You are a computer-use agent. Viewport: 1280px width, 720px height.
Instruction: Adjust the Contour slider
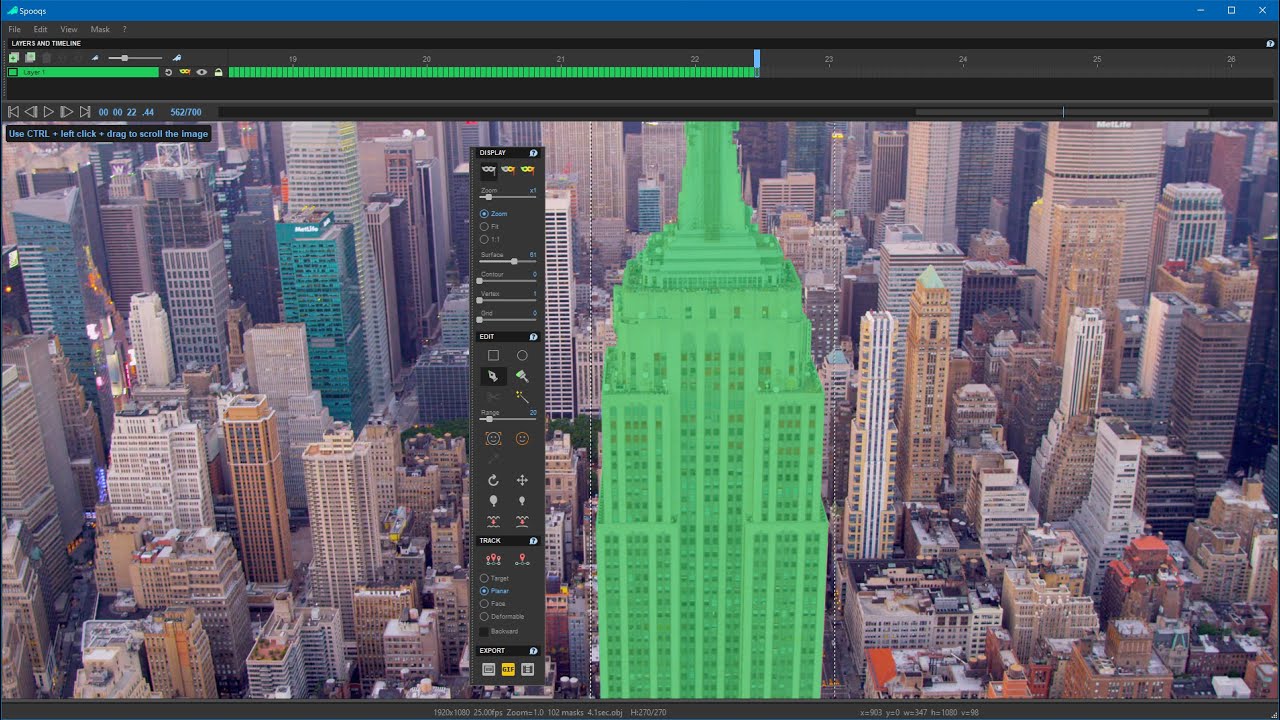pyautogui.click(x=507, y=281)
